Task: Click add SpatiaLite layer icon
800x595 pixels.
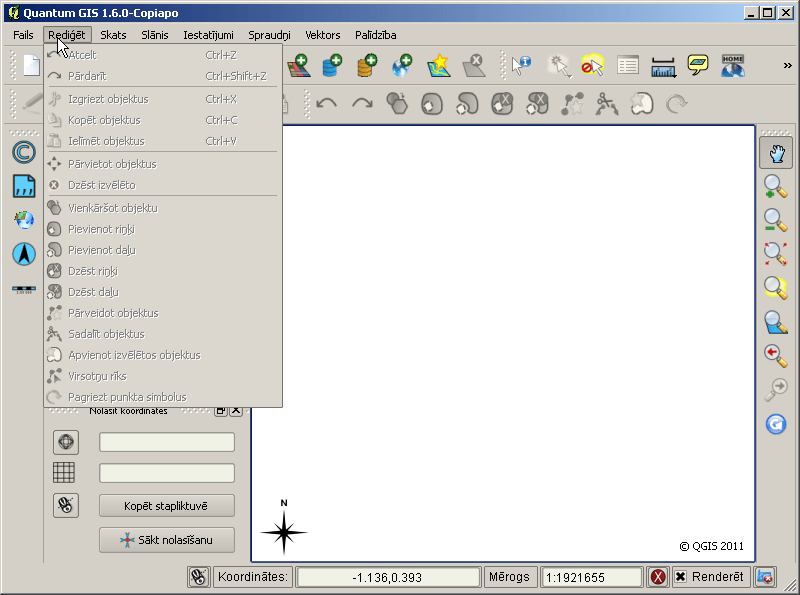Action: (367, 66)
